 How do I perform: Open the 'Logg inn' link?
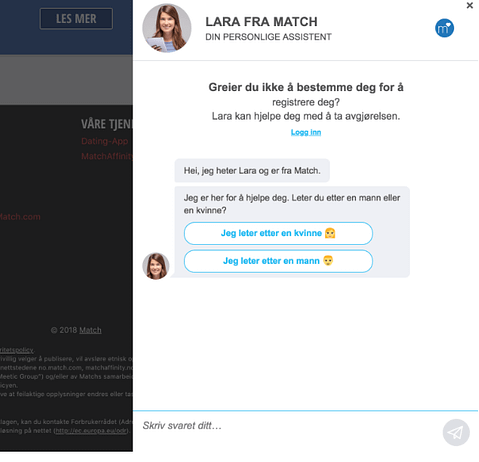[x=306, y=132]
